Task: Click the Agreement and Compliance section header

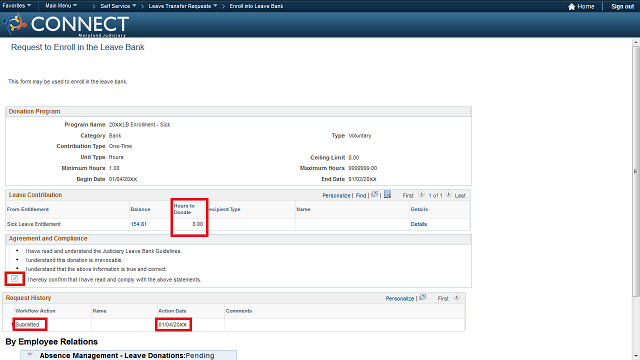Action: (48, 238)
